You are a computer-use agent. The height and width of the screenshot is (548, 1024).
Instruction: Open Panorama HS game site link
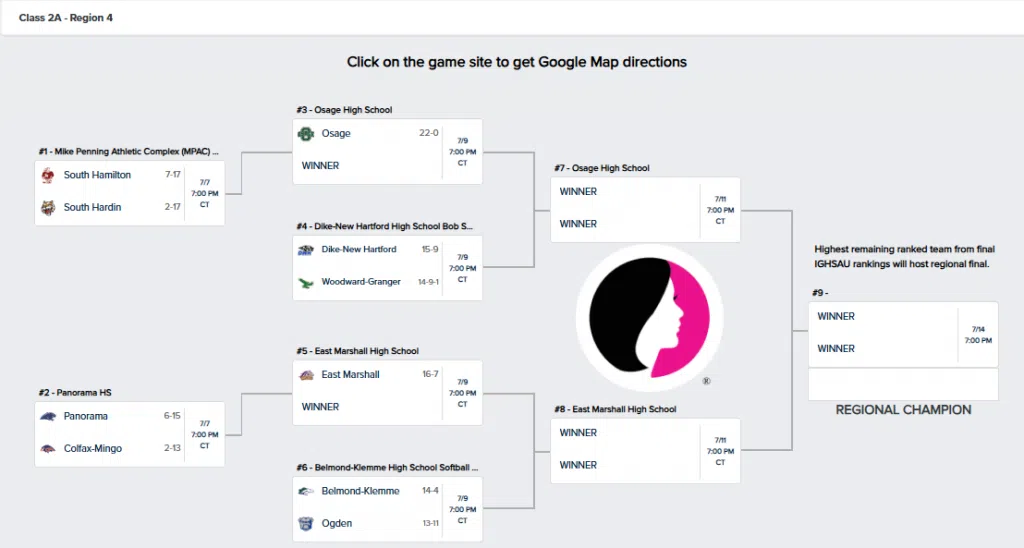71,393
